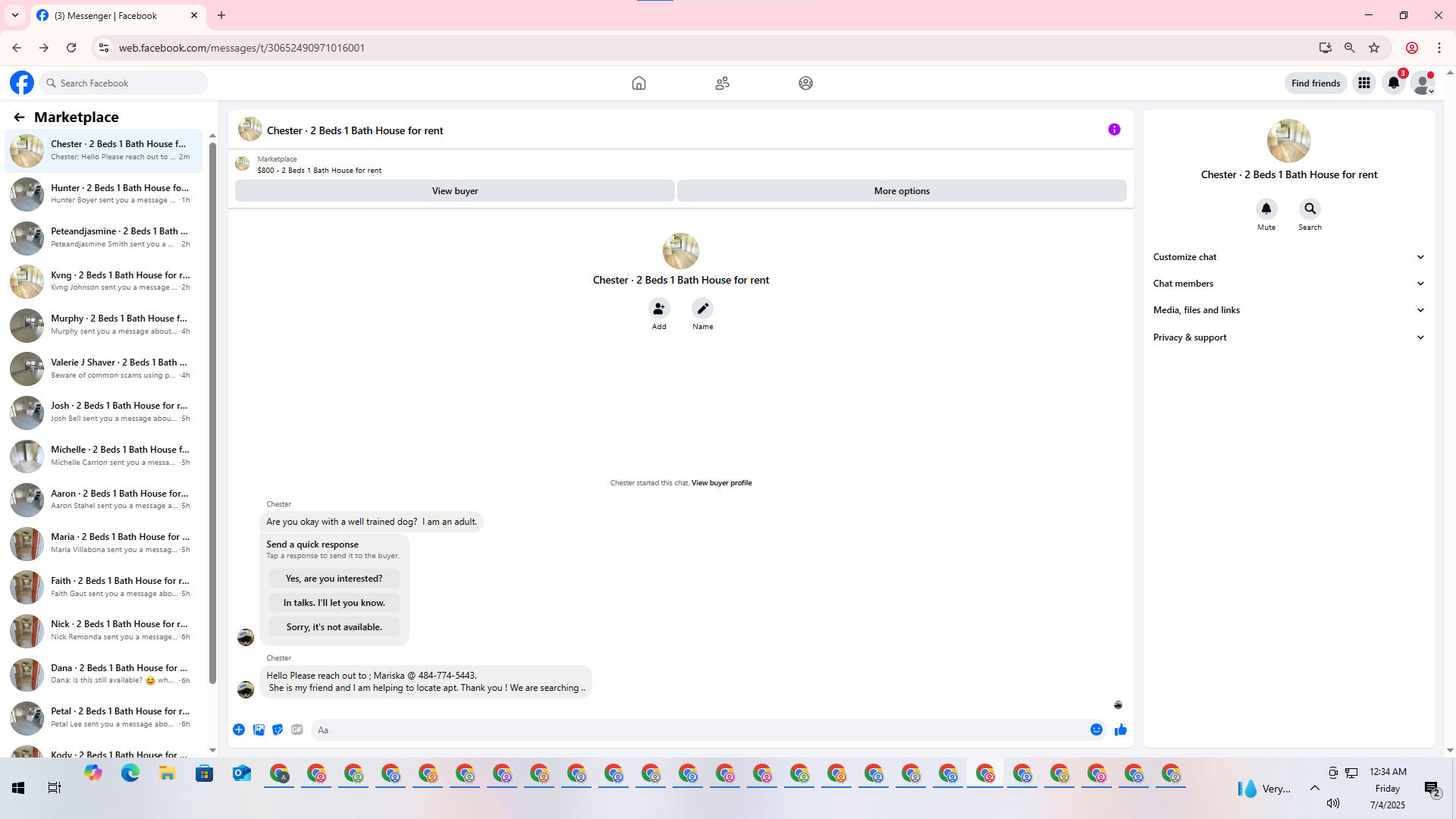The height and width of the screenshot is (819, 1456).
Task: Send quick reply 'Sorry, it's not available.'
Action: pos(334,627)
